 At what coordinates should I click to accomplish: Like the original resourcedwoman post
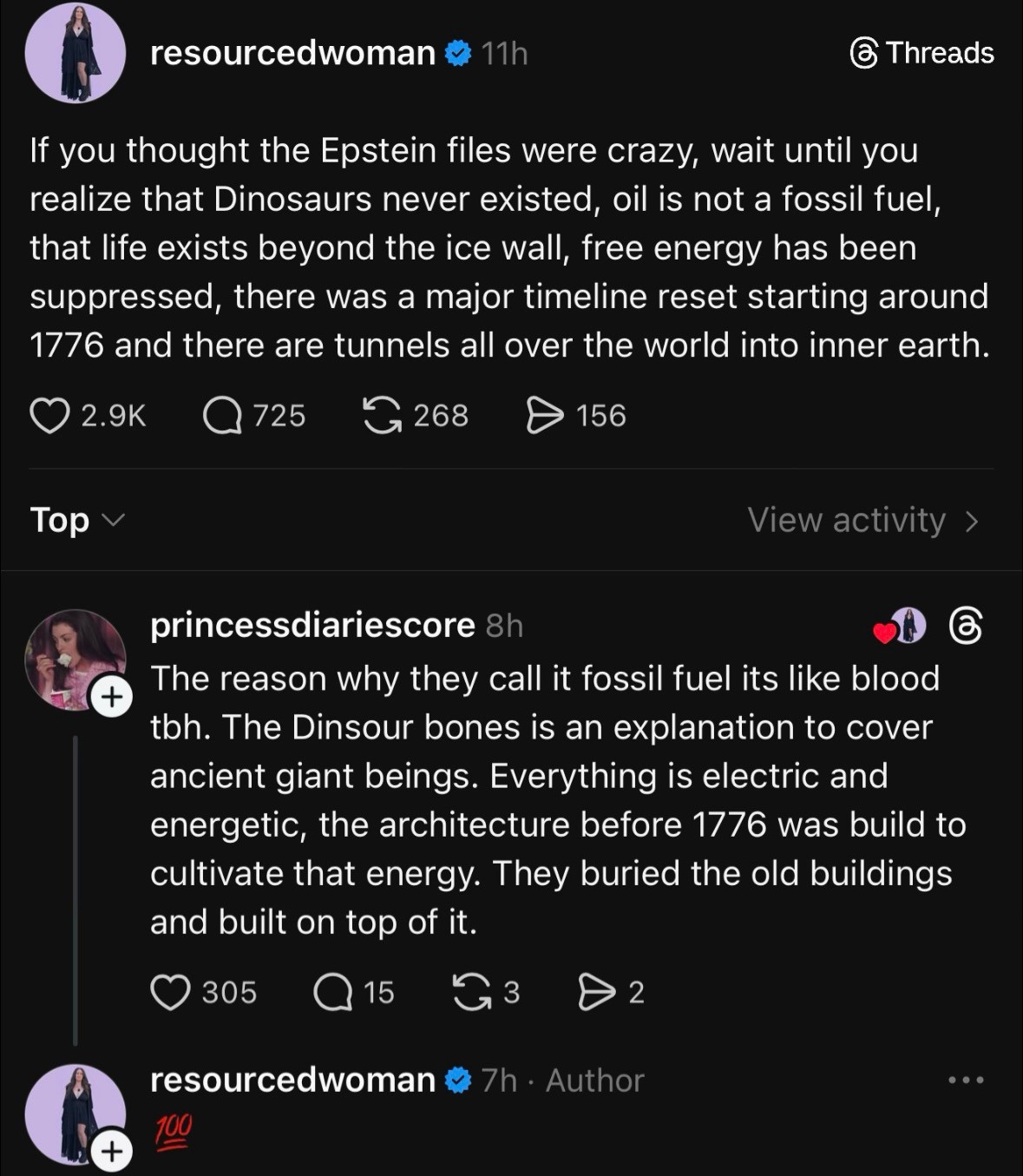click(x=49, y=415)
